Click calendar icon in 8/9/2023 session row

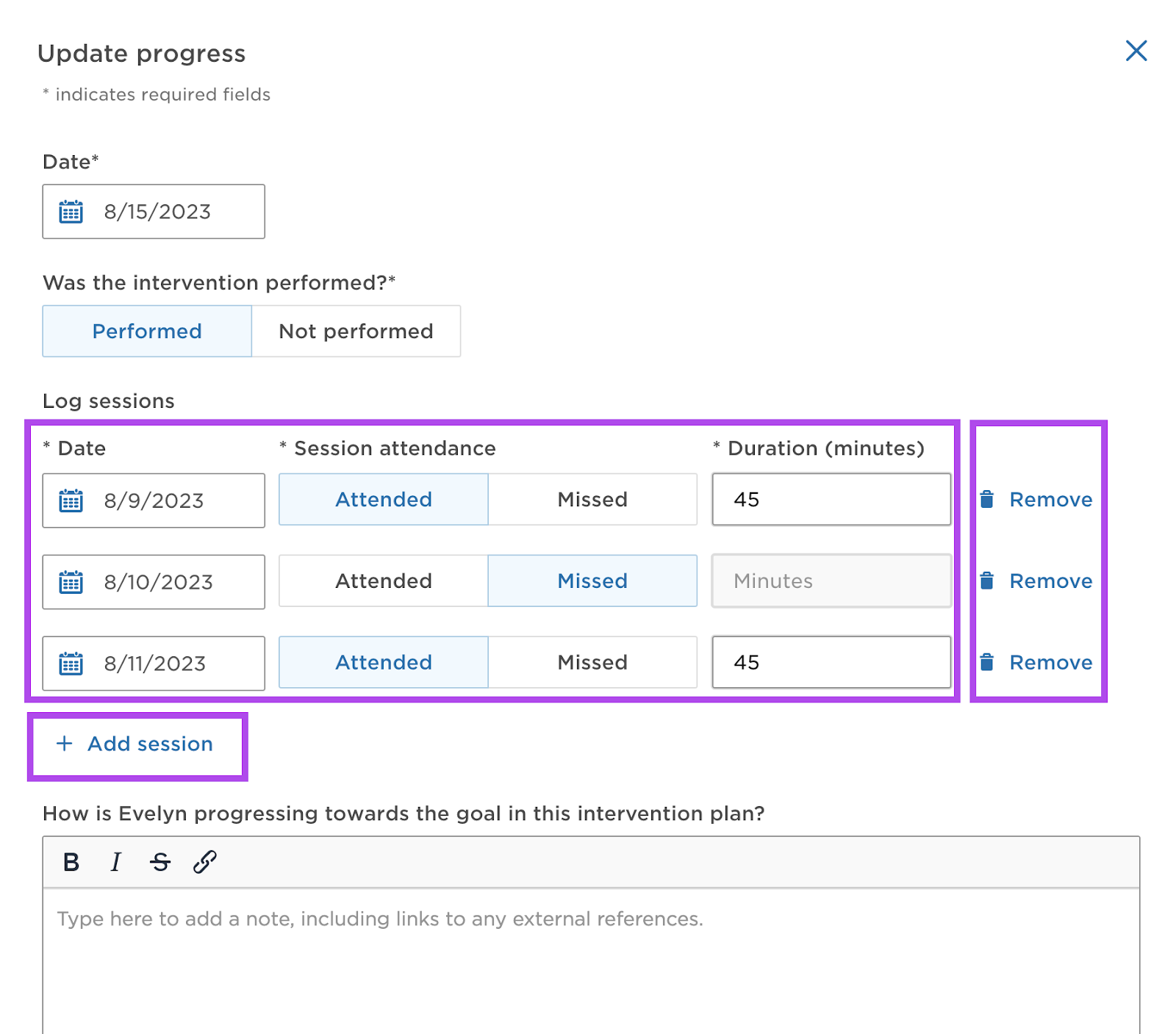point(71,500)
